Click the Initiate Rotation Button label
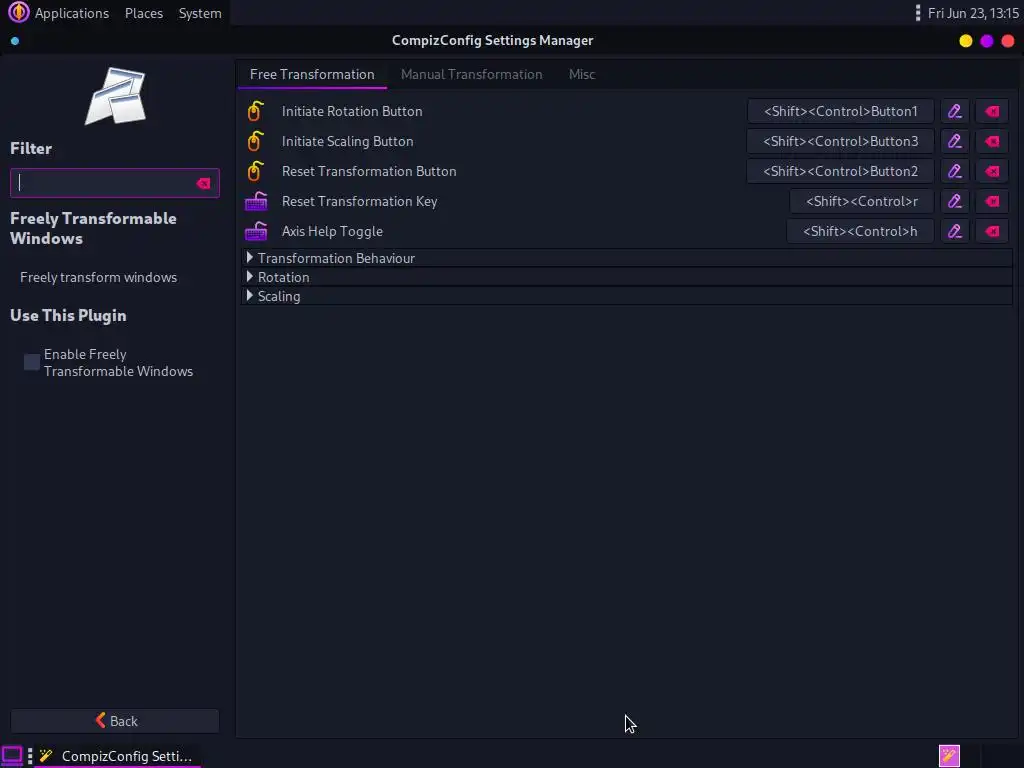This screenshot has height=768, width=1024. (352, 111)
